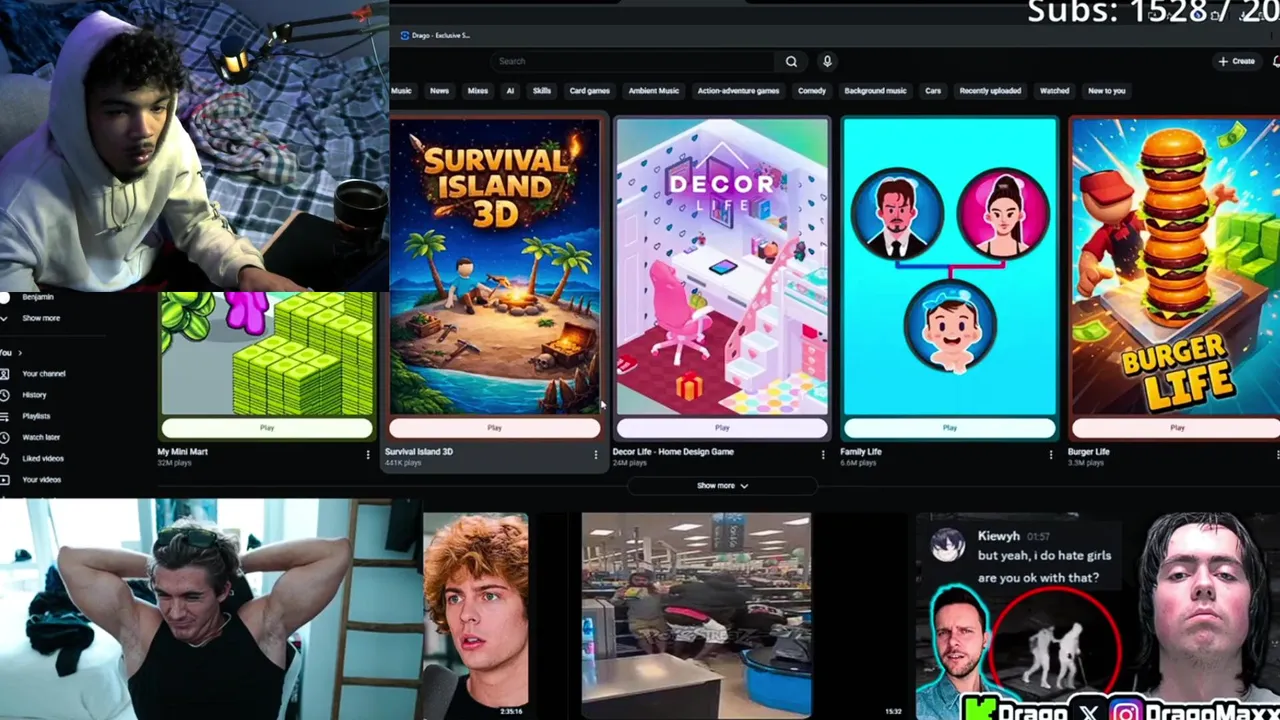Select the Cars filter chip
1280x720 pixels.
(933, 91)
